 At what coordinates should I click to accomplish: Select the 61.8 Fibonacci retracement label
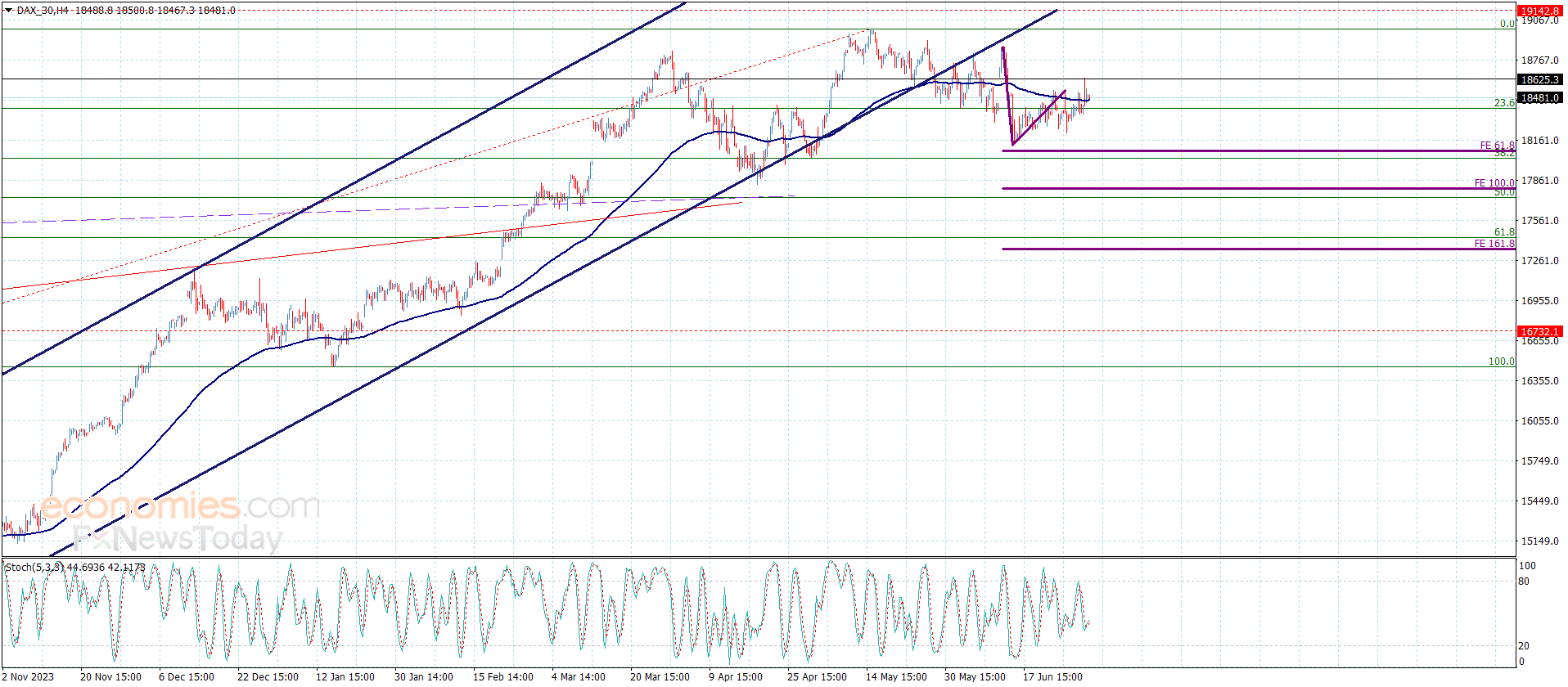tap(1504, 232)
